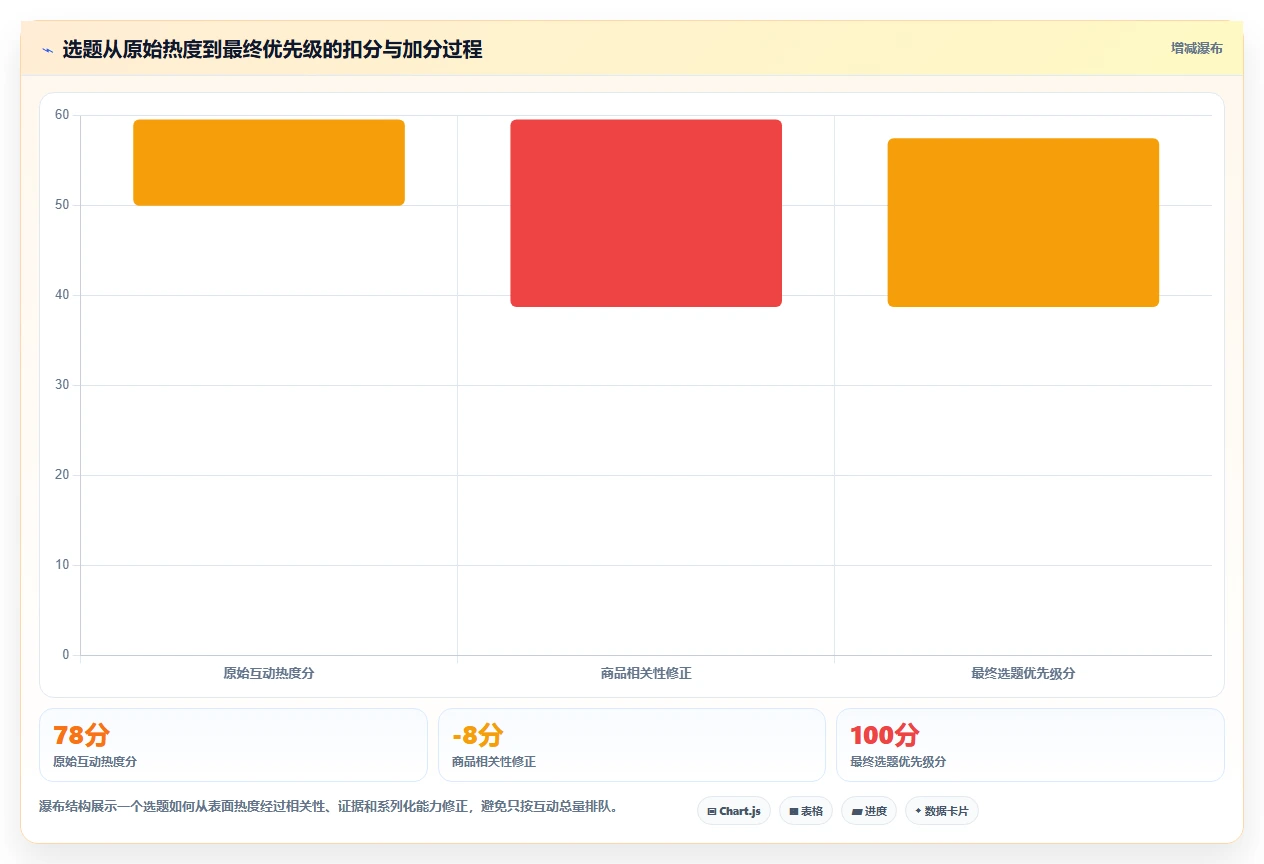Click the y-axis value 30
The height and width of the screenshot is (864, 1264).
pos(62,385)
